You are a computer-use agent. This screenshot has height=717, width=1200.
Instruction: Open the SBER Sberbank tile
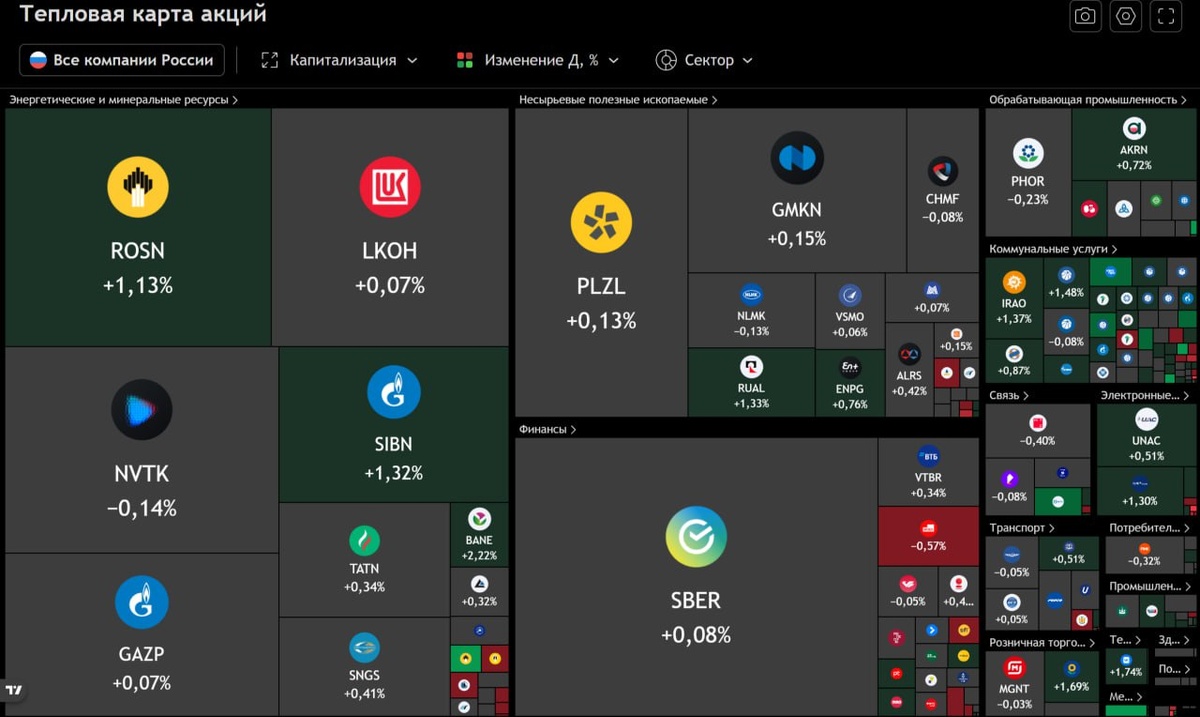pyautogui.click(x=696, y=576)
